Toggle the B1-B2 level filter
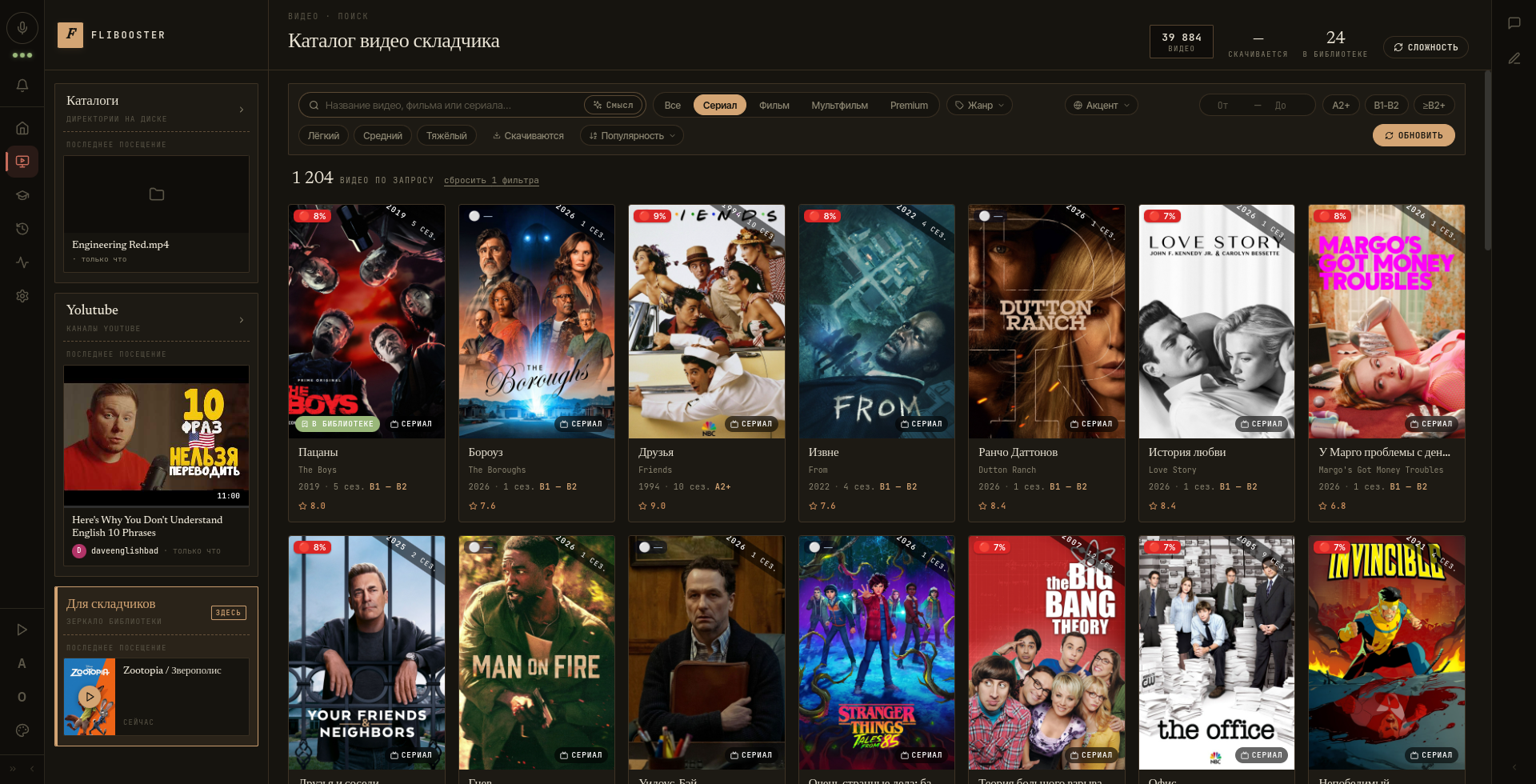Screen dimensions: 1536x784 (x=1386, y=106)
